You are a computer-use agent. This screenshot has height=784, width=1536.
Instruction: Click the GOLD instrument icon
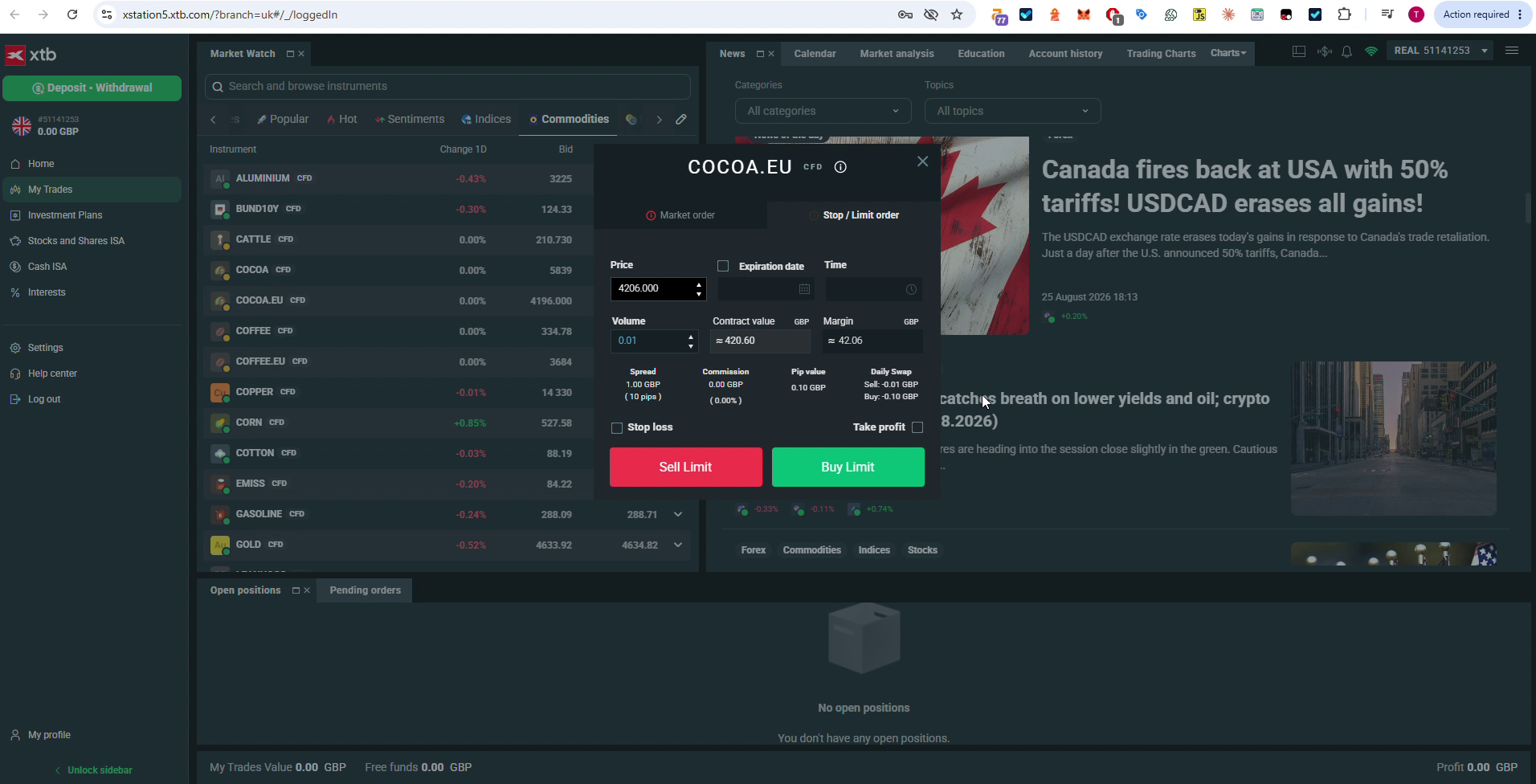coord(219,545)
